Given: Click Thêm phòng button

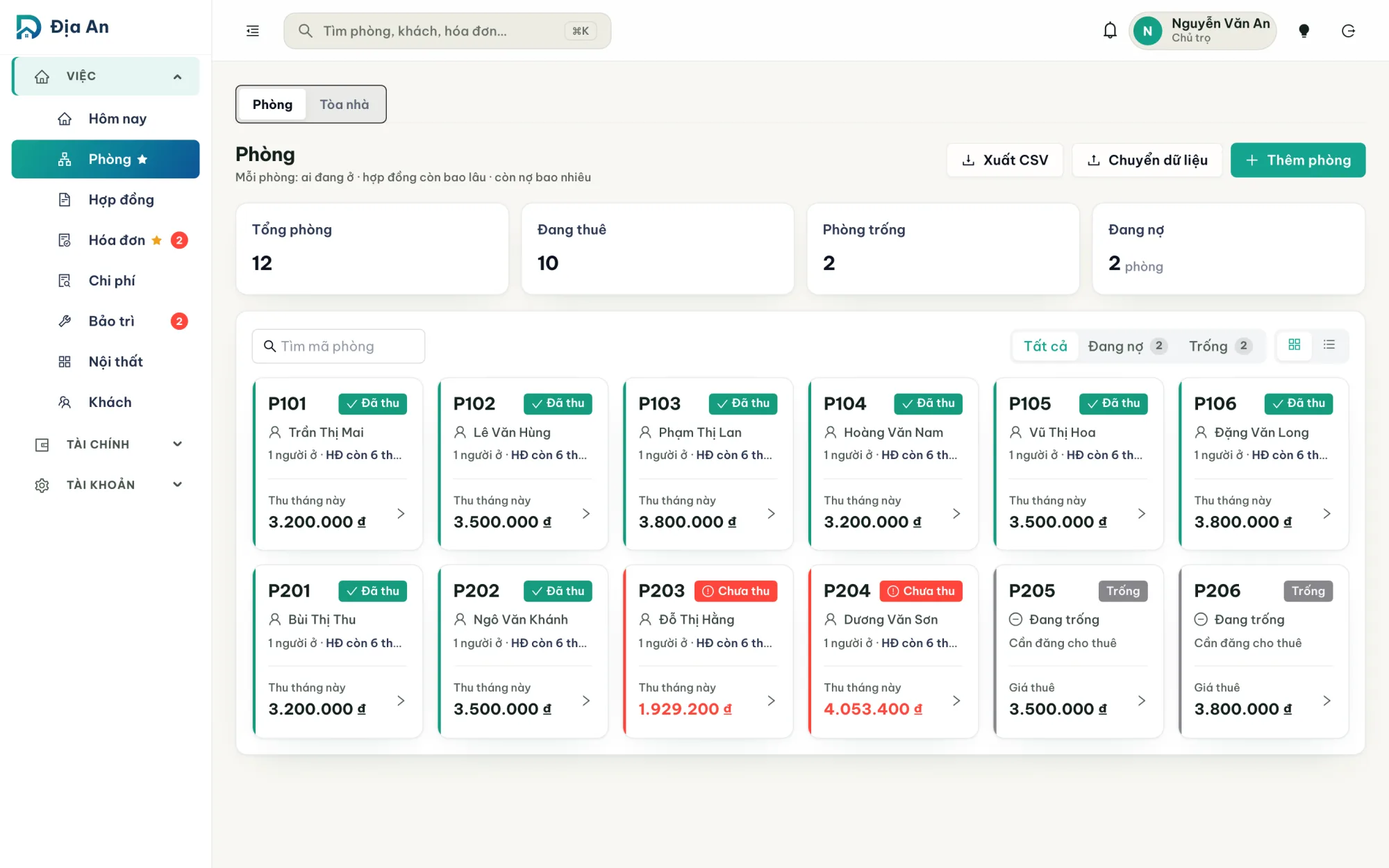Looking at the screenshot, I should click(x=1298, y=160).
